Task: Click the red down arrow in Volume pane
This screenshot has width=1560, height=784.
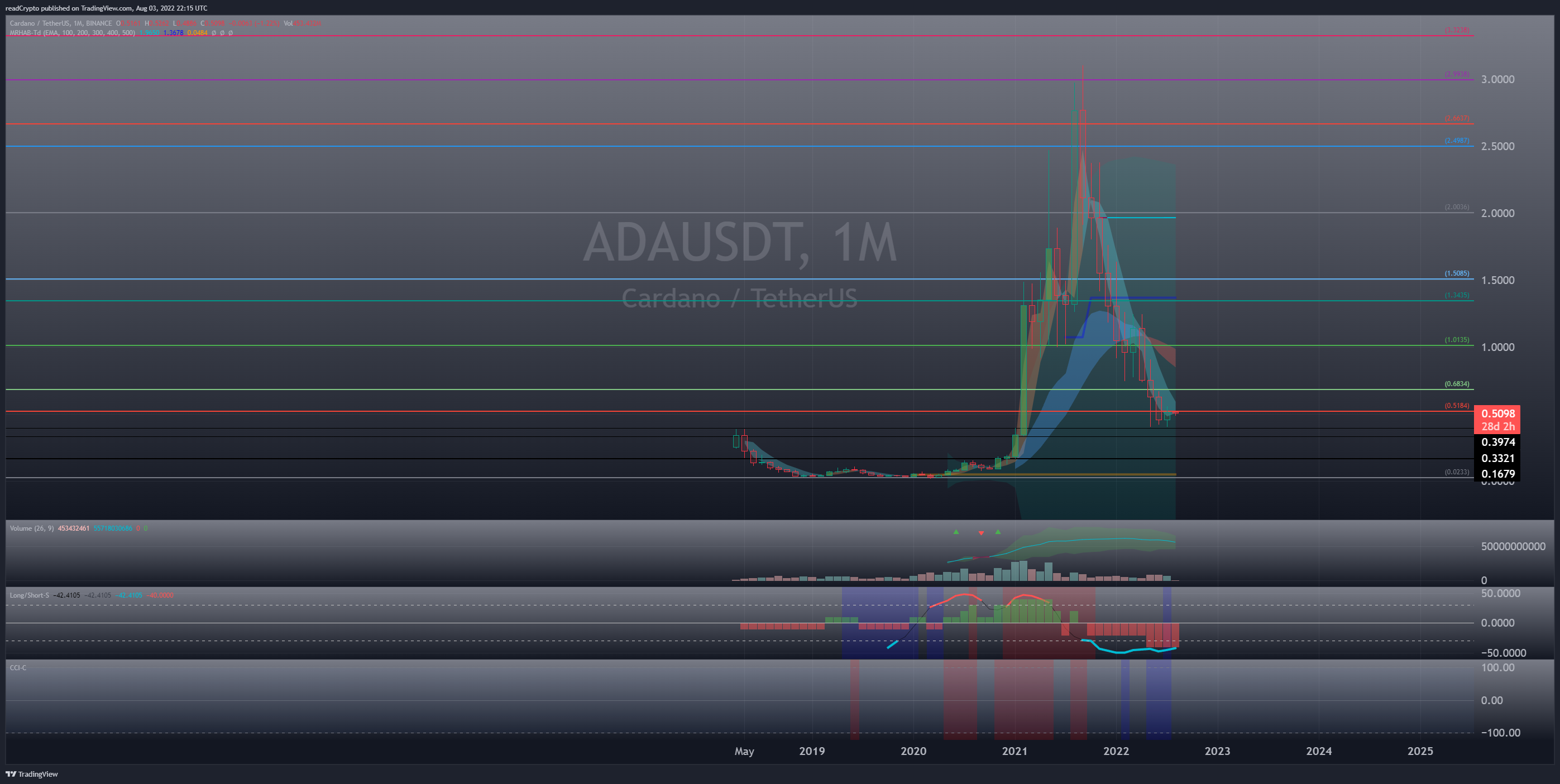Action: coord(981,533)
